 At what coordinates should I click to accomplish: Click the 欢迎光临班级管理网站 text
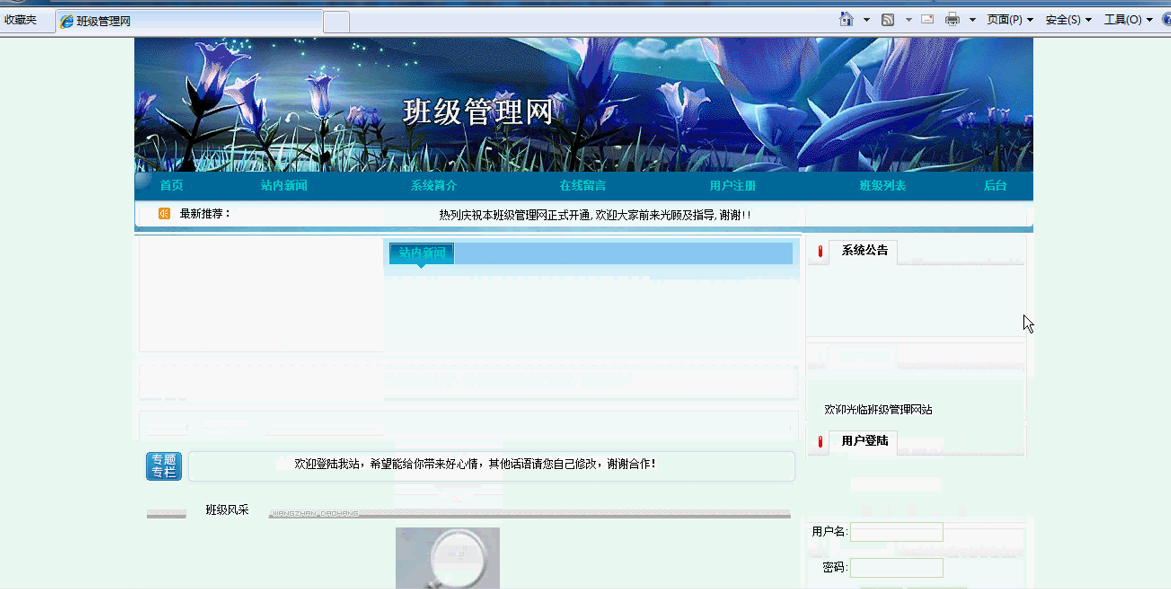[x=878, y=410]
